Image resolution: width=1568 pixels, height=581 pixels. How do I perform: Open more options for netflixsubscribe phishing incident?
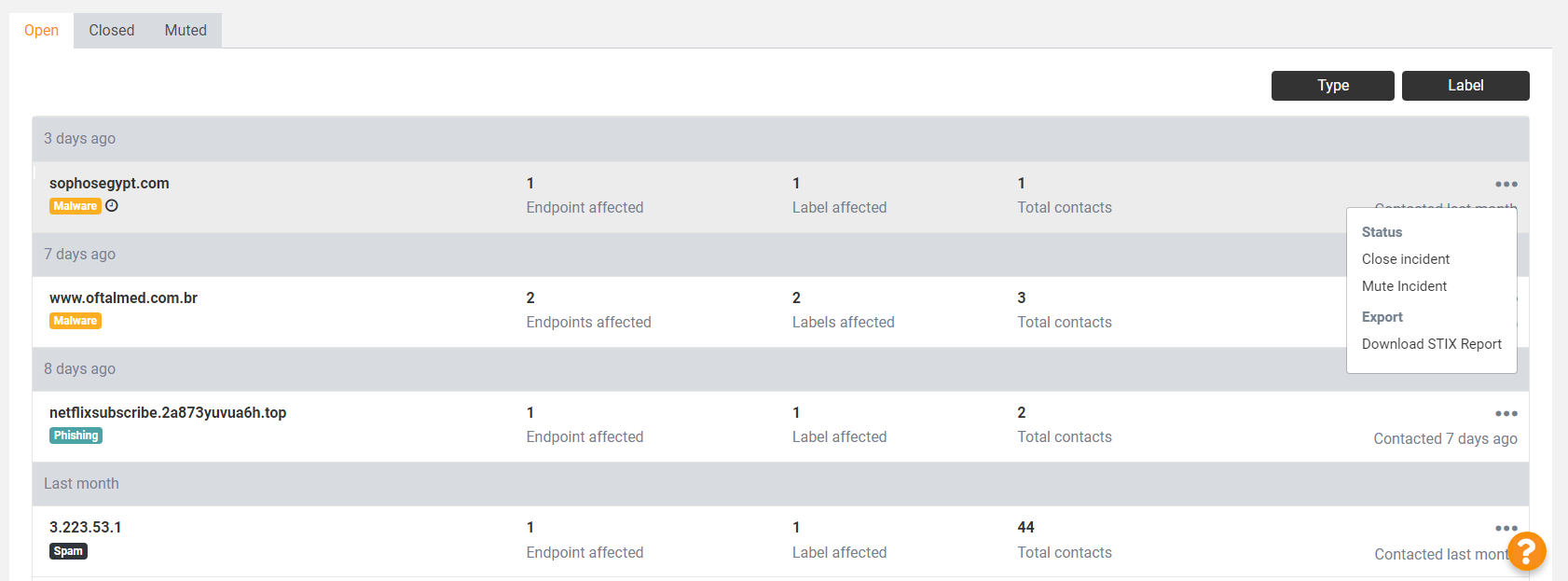1506,414
